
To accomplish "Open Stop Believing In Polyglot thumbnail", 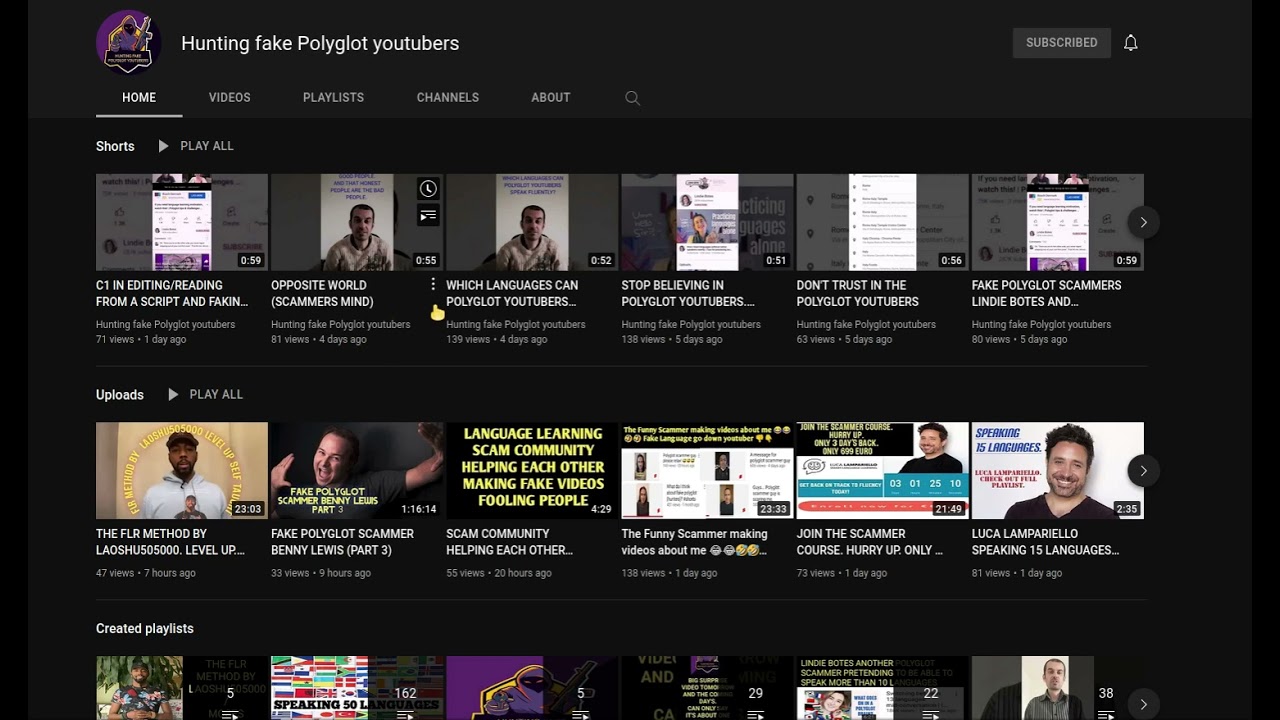I will pos(707,222).
